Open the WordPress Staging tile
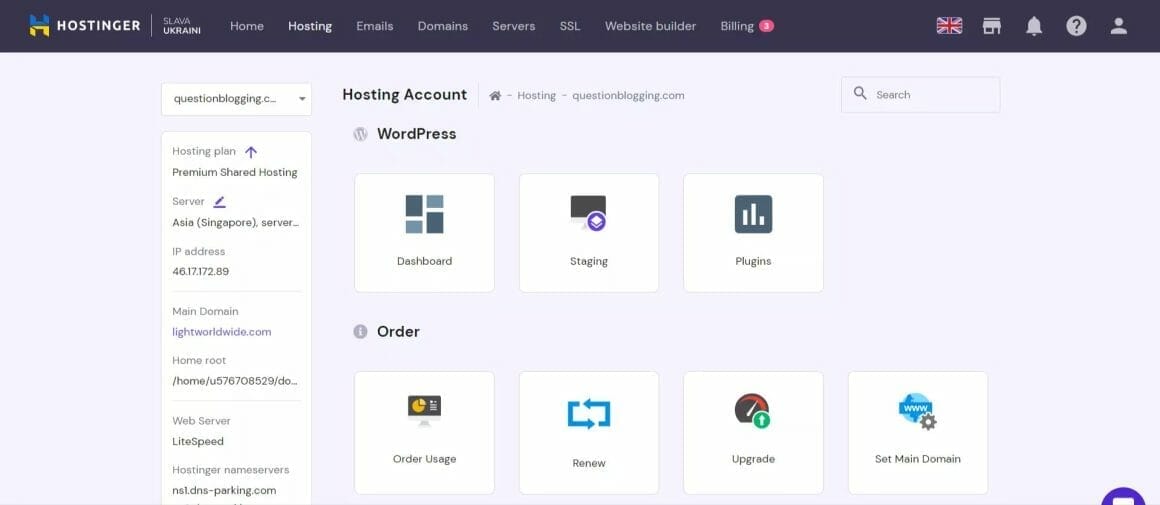Image resolution: width=1160 pixels, height=505 pixels. (x=588, y=232)
